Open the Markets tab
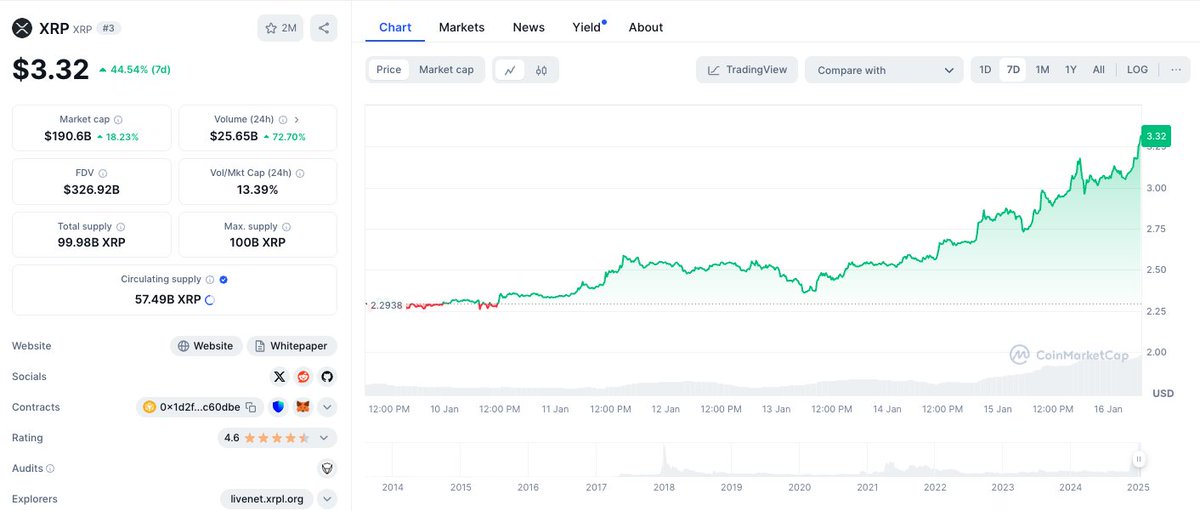 click(x=462, y=27)
